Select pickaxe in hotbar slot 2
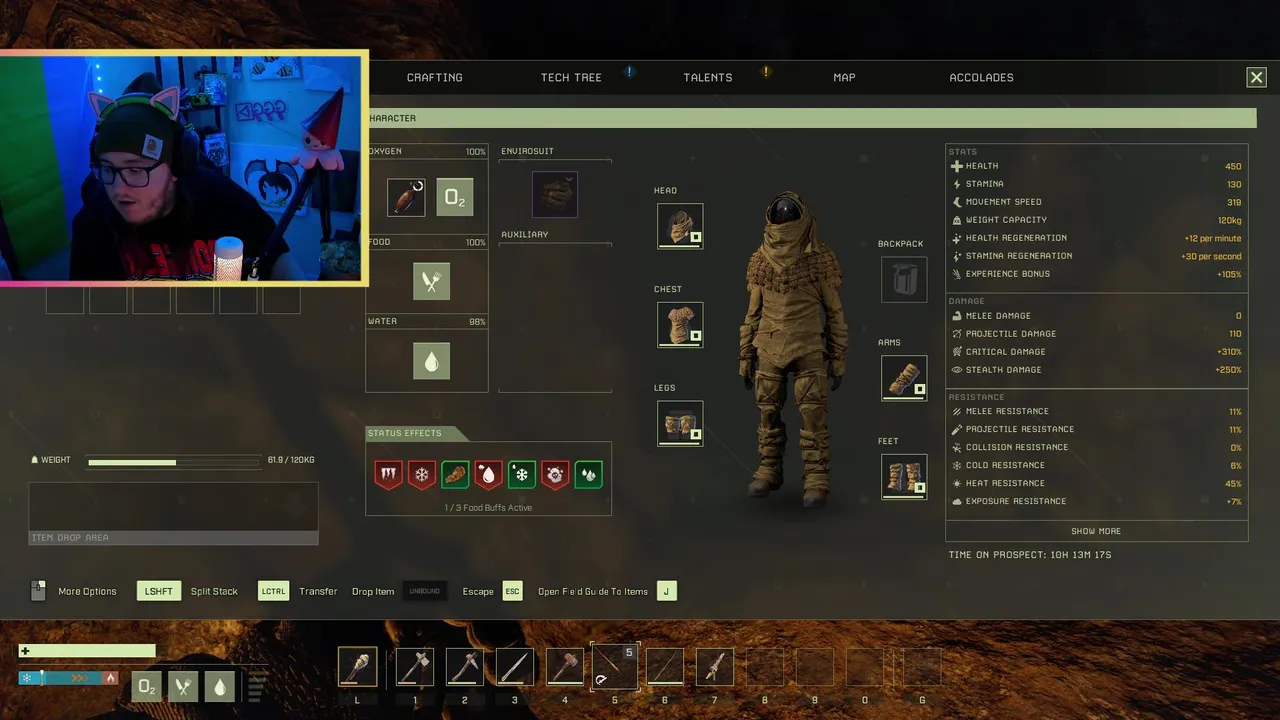Viewport: 1280px width, 720px height. 465,667
